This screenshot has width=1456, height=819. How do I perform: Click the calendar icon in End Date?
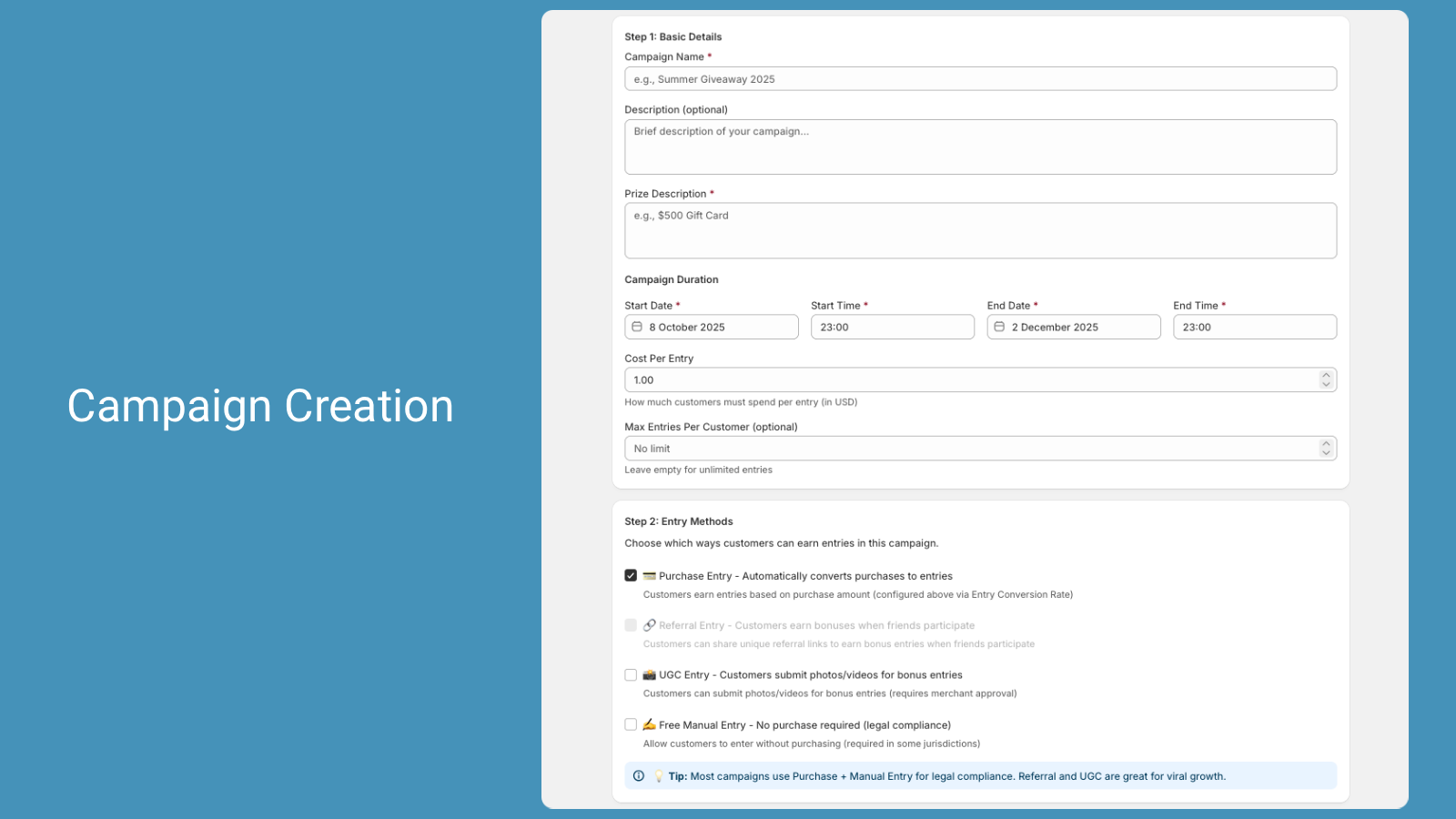[x=999, y=327]
